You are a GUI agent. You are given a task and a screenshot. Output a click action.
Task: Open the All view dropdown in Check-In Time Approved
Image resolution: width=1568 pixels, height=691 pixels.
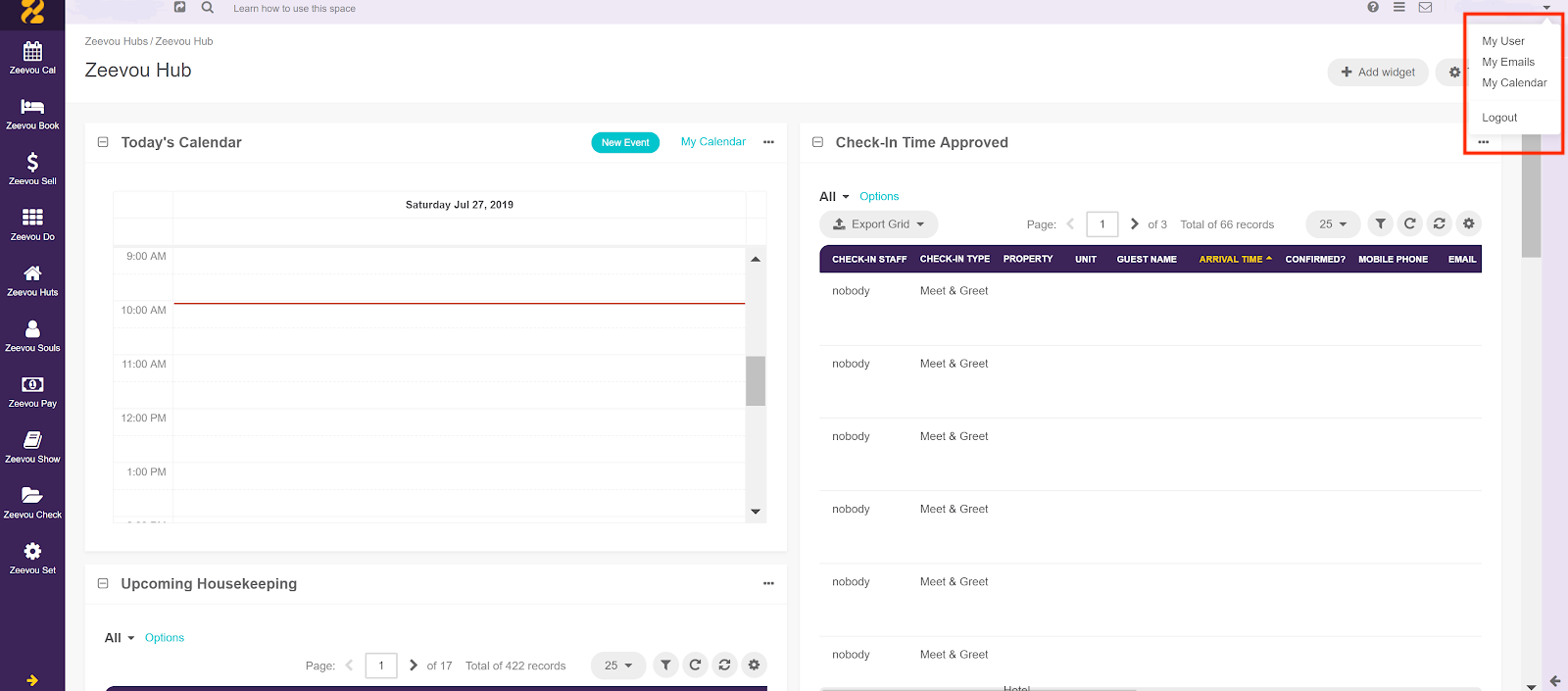click(835, 196)
